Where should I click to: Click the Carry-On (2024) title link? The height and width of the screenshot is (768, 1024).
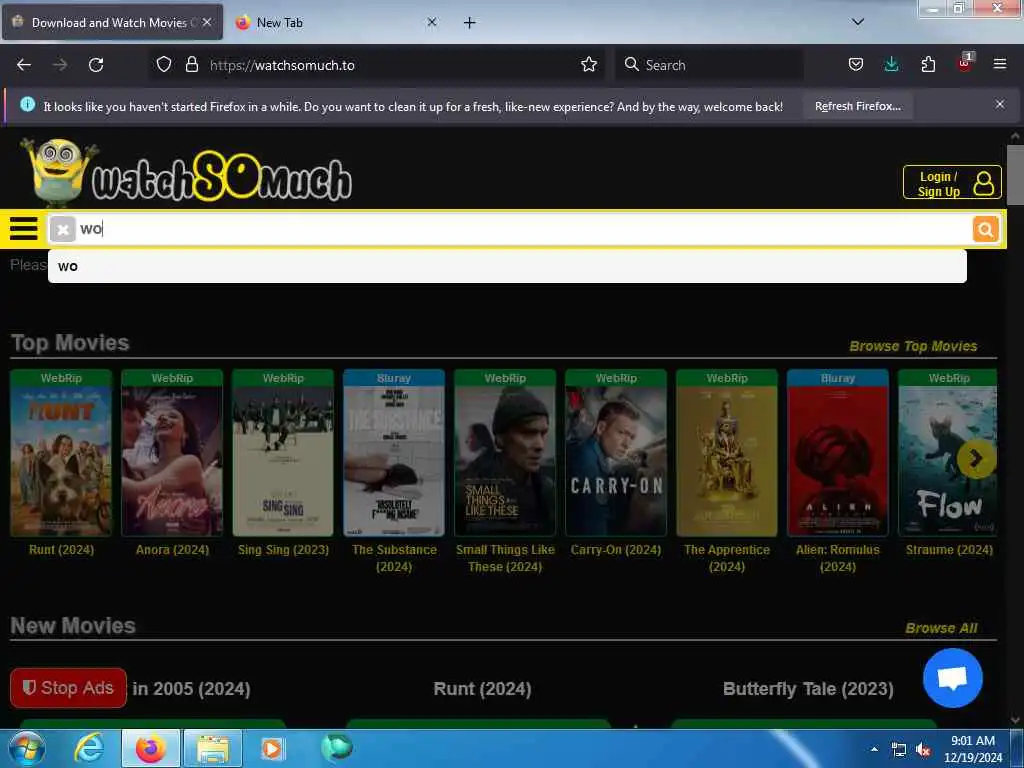pos(616,550)
